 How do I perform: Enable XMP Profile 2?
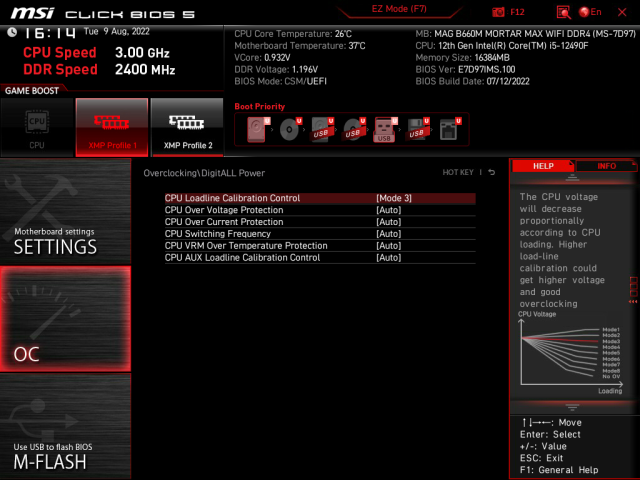pyautogui.click(x=188, y=127)
